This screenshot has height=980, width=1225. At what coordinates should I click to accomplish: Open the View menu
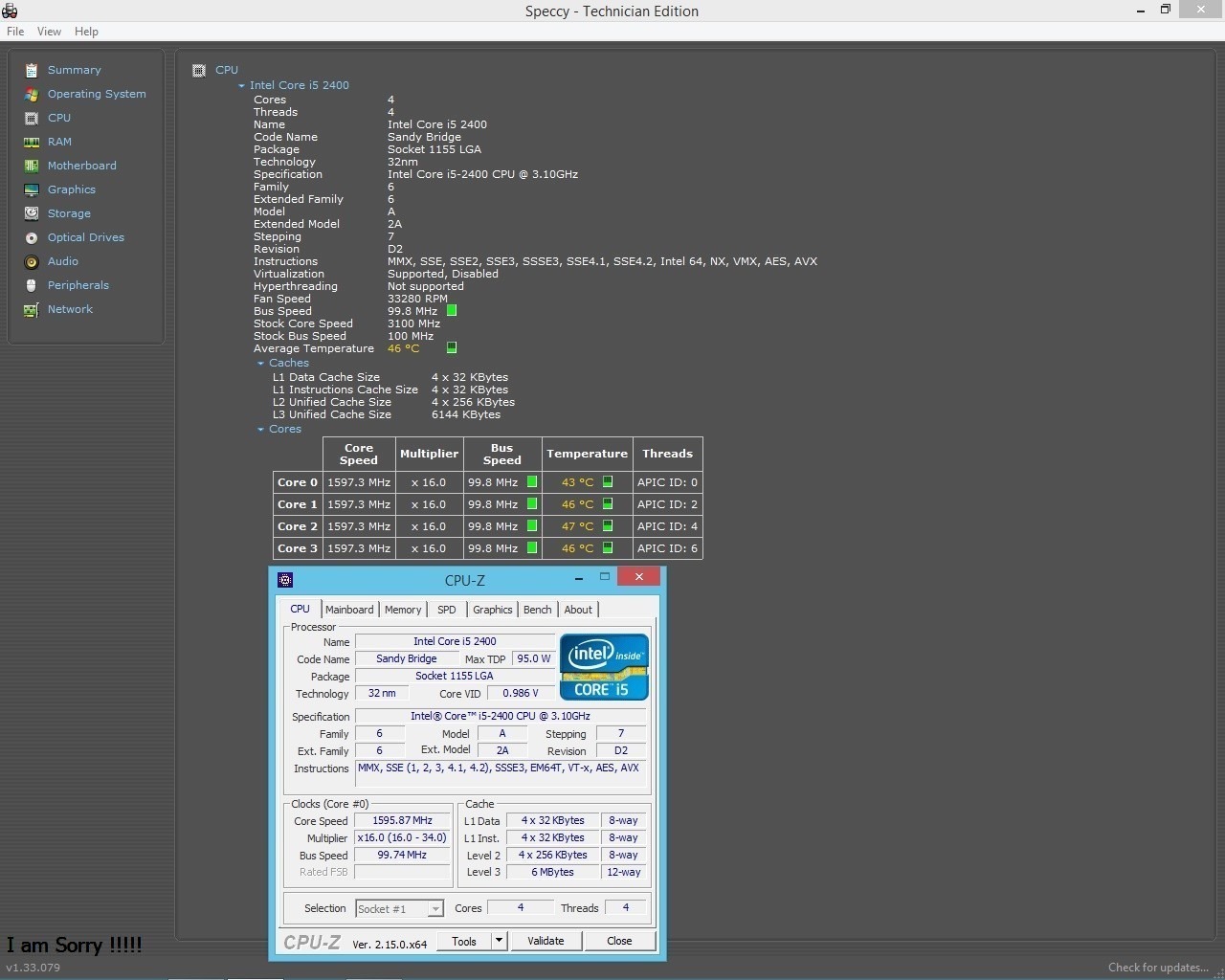click(49, 32)
